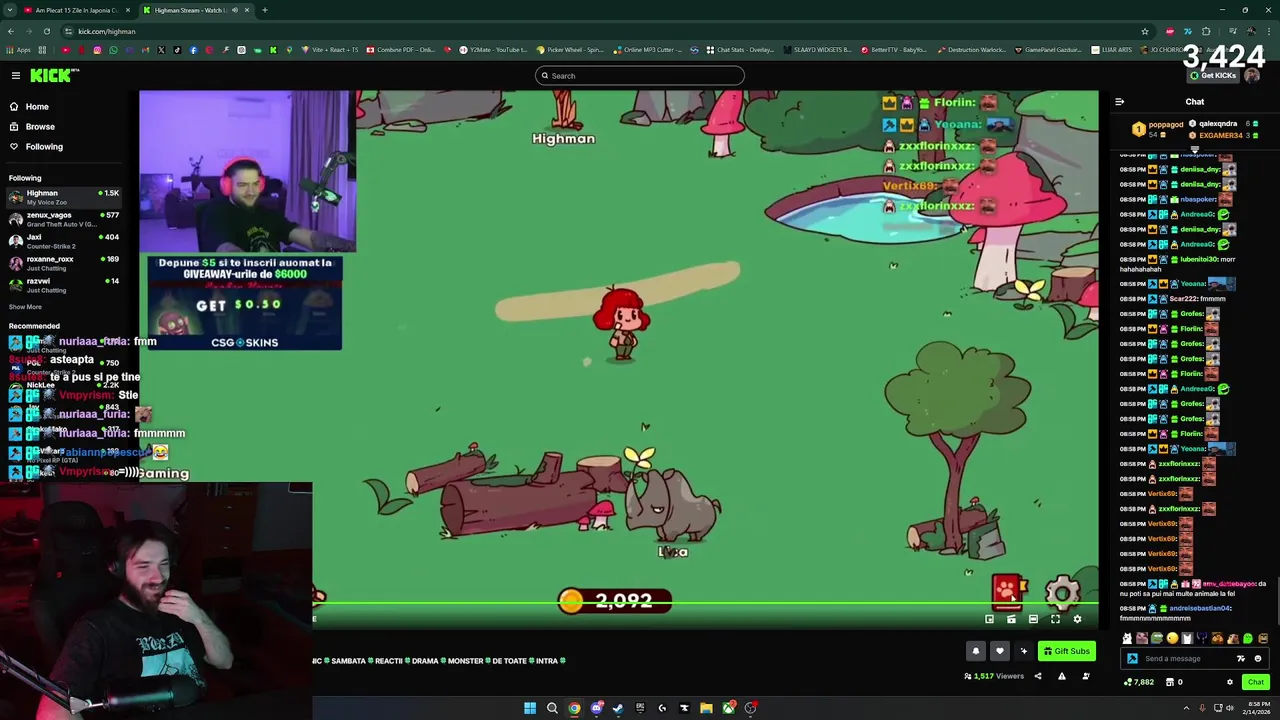The height and width of the screenshot is (720, 1280).
Task: Open the Y2Mate YouTube bookmark
Action: [493, 50]
